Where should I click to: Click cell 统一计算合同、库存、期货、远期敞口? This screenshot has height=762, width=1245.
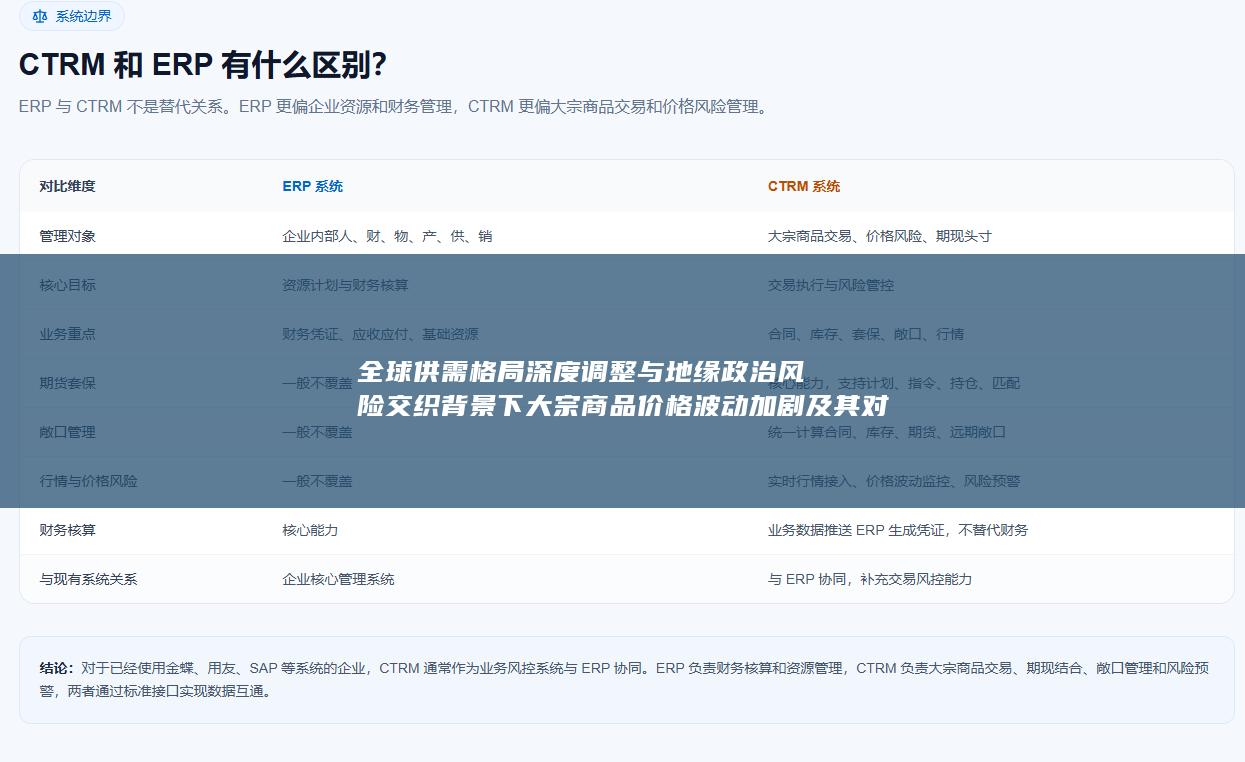(x=887, y=432)
